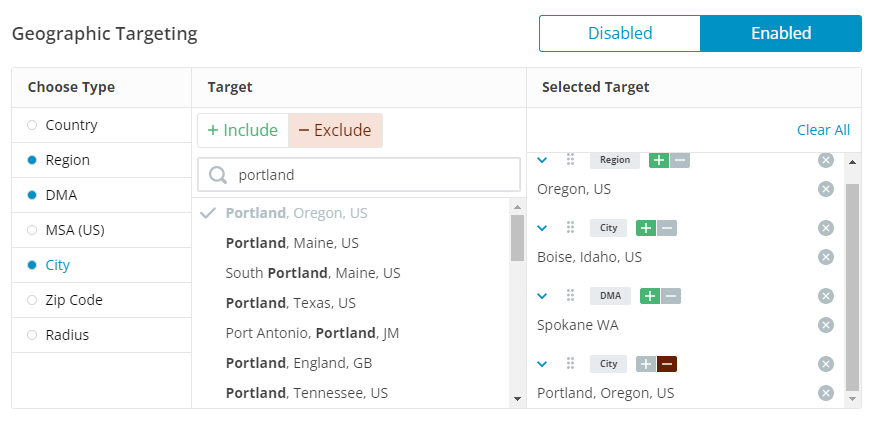Screen dimensions: 873x426
Task: Click the Selected Target scrollbar thumb
Action: [x=852, y=287]
